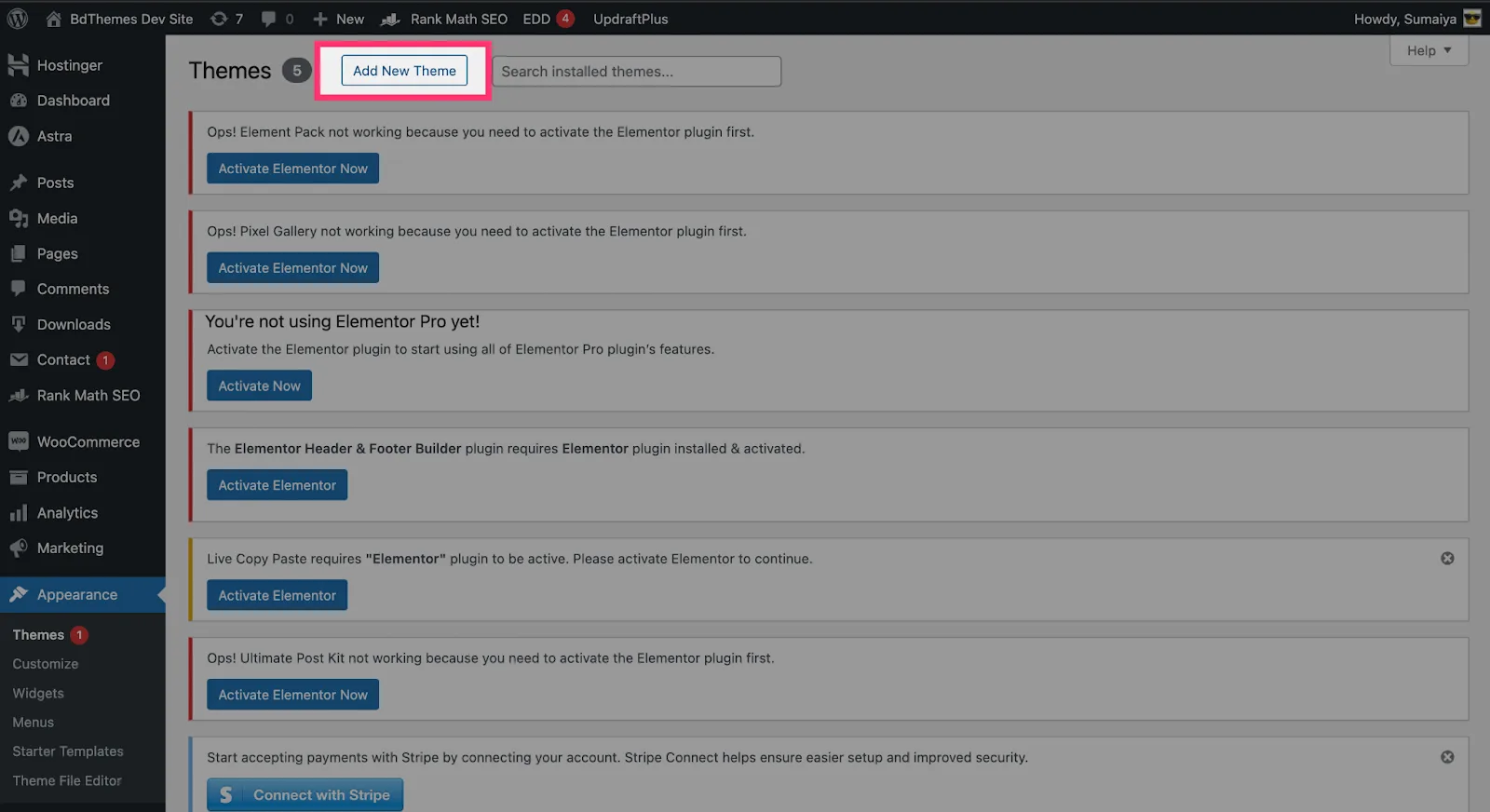Click the Astra logo icon in sidebar
Image resolution: width=1490 pixels, height=812 pixels.
(19, 136)
